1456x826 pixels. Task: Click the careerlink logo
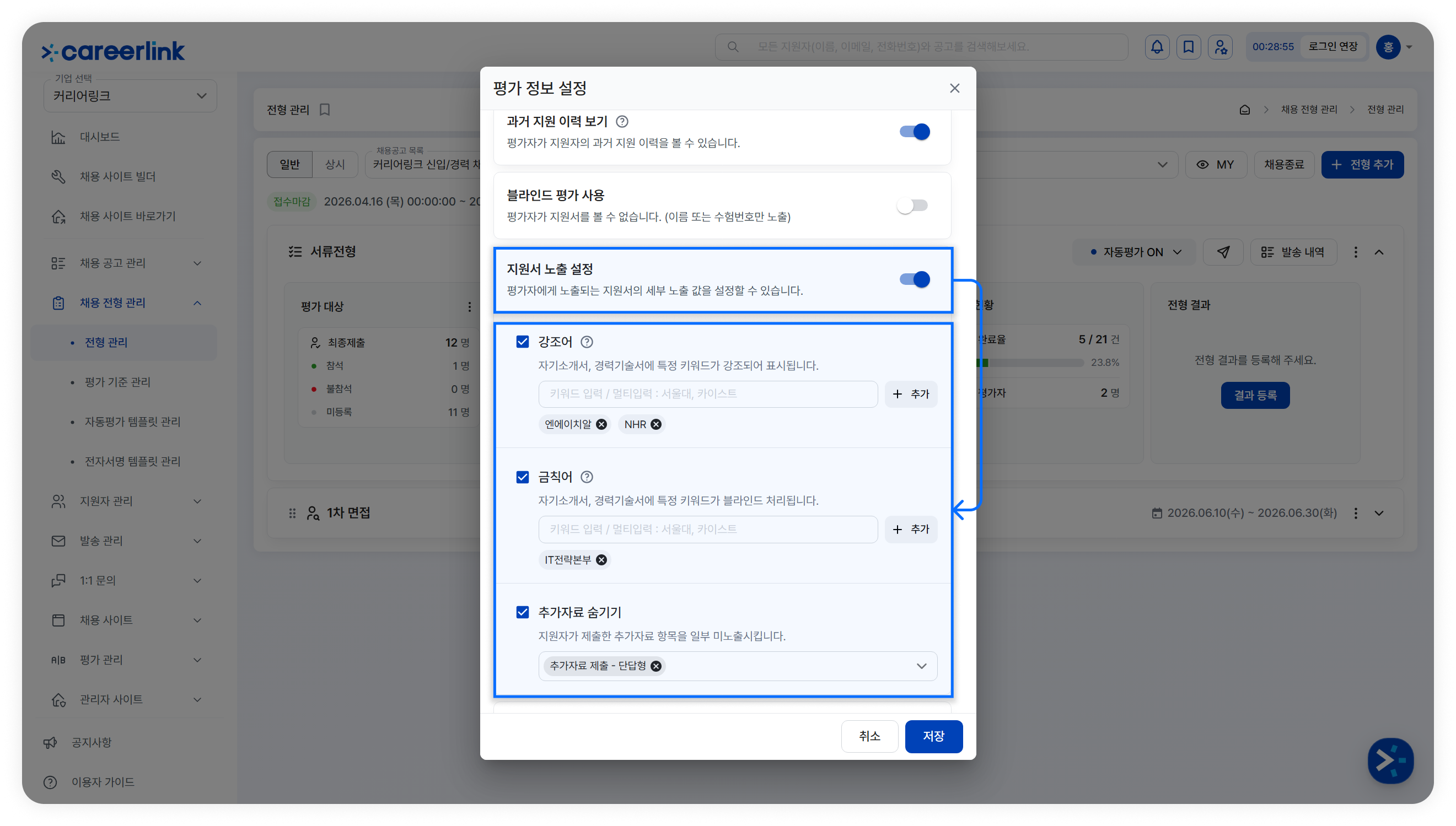click(113, 51)
